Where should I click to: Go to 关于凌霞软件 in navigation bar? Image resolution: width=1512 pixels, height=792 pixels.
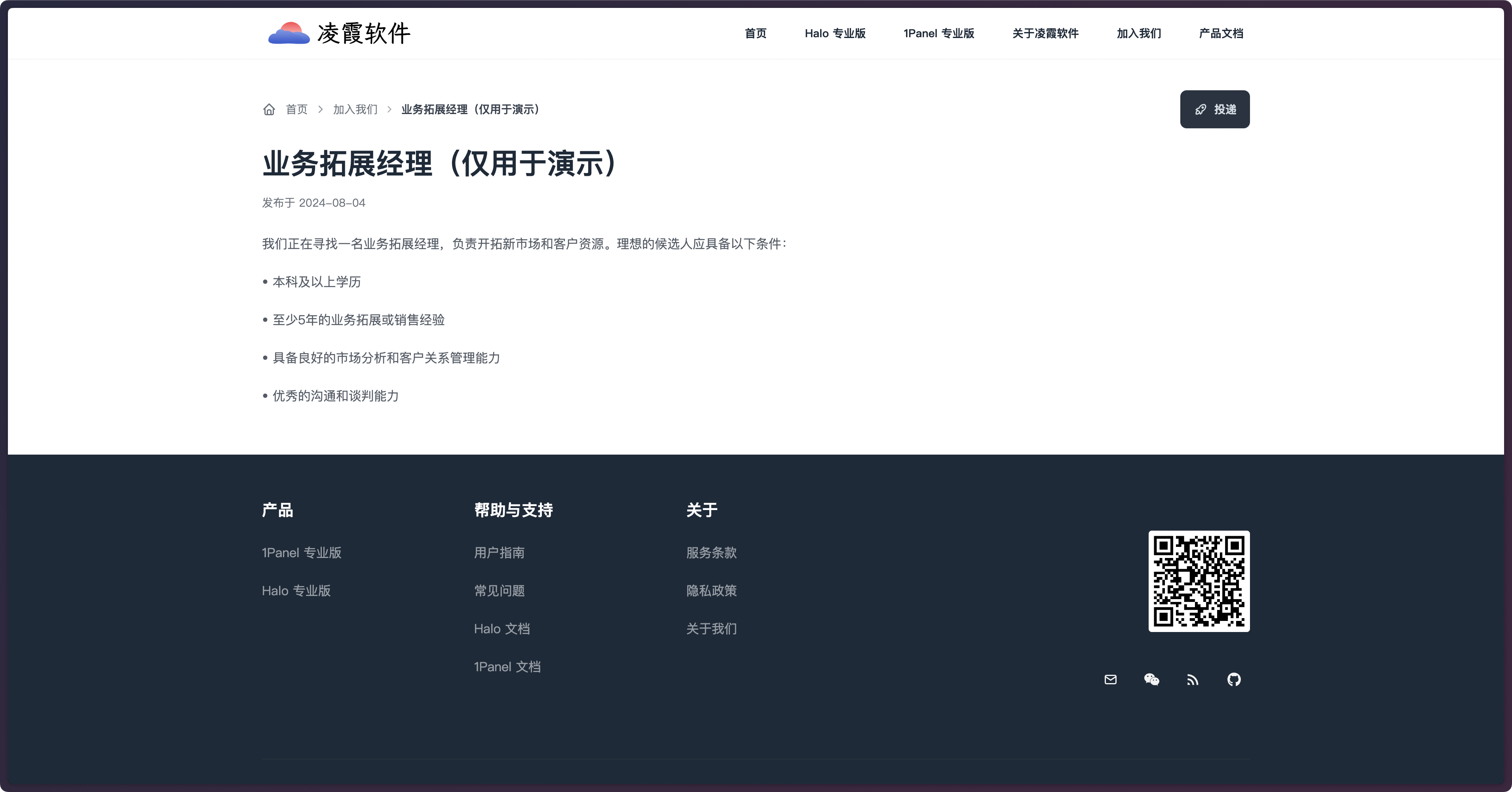pyautogui.click(x=1045, y=34)
